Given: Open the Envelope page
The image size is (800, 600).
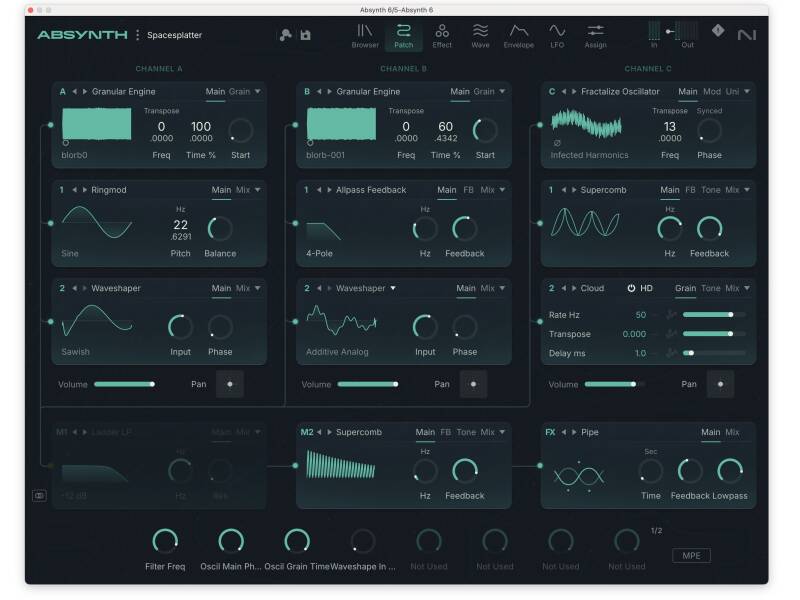Looking at the screenshot, I should (518, 35).
